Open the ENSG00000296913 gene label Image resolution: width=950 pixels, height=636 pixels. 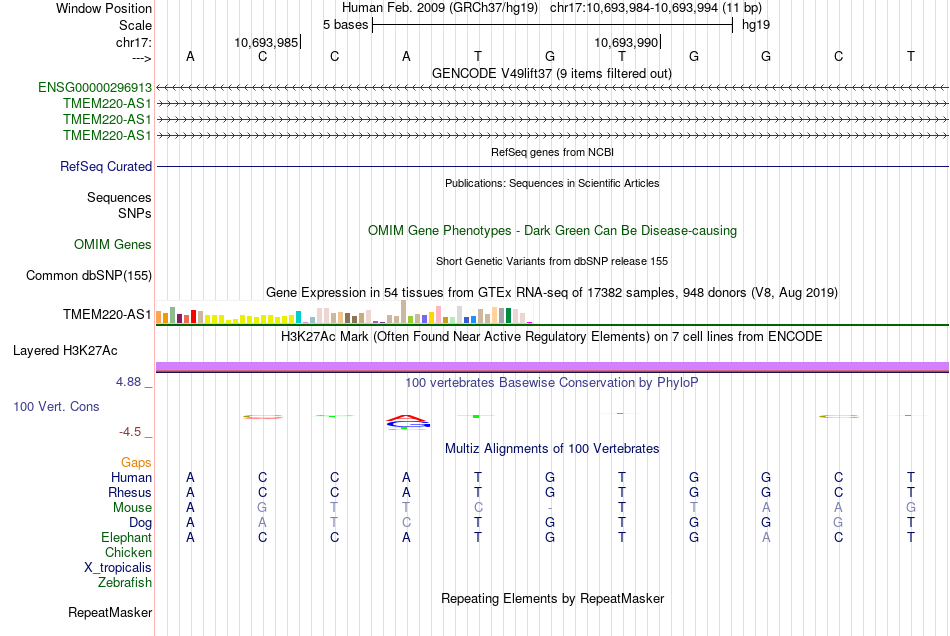95,88
